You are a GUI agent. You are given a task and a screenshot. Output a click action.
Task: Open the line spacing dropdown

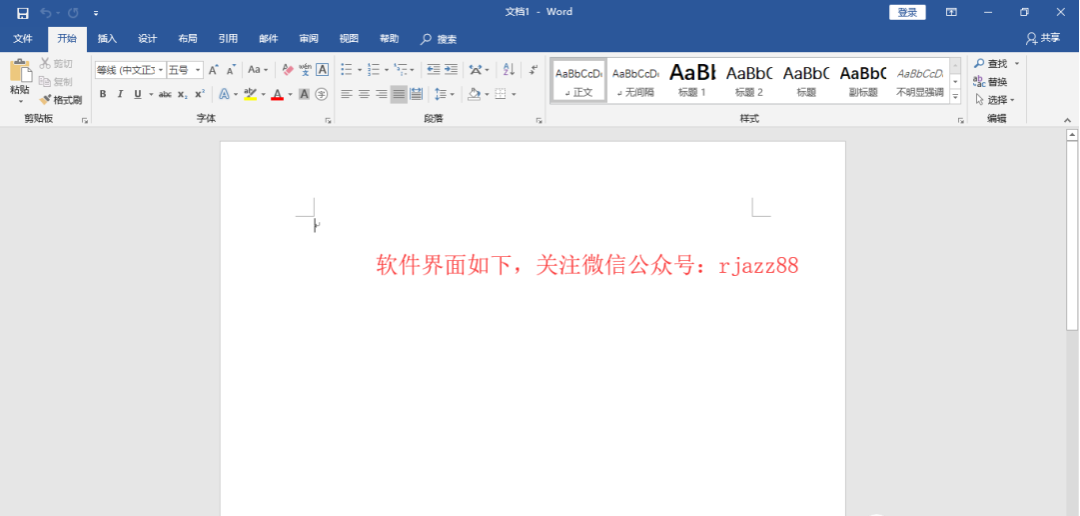pyautogui.click(x=444, y=94)
